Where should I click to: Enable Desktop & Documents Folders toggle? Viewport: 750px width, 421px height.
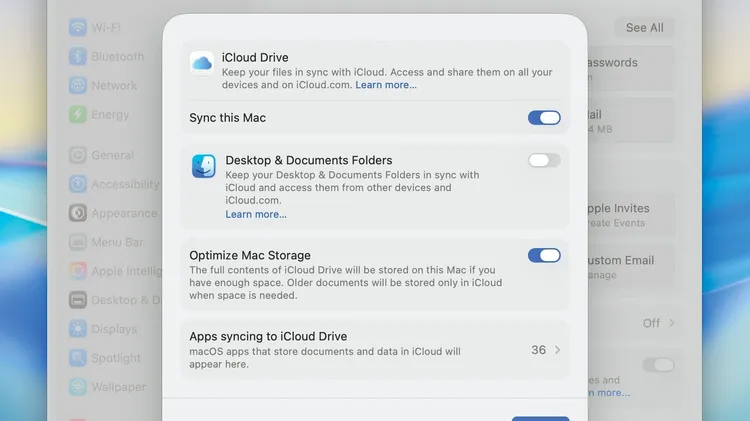click(544, 160)
